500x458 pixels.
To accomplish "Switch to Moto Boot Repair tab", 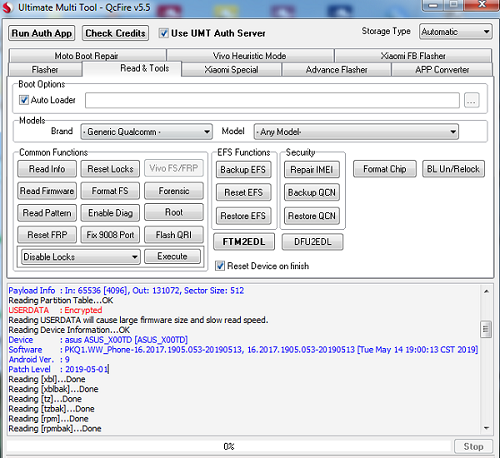I will [x=87, y=56].
